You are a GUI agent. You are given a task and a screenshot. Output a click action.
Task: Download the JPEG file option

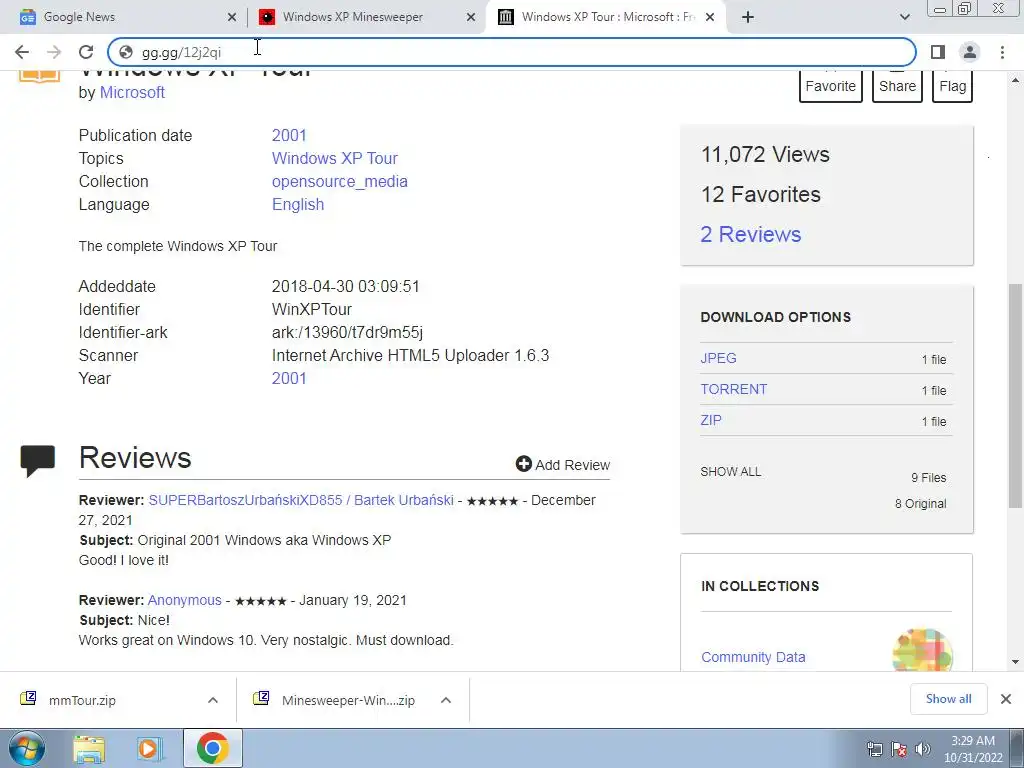718,359
